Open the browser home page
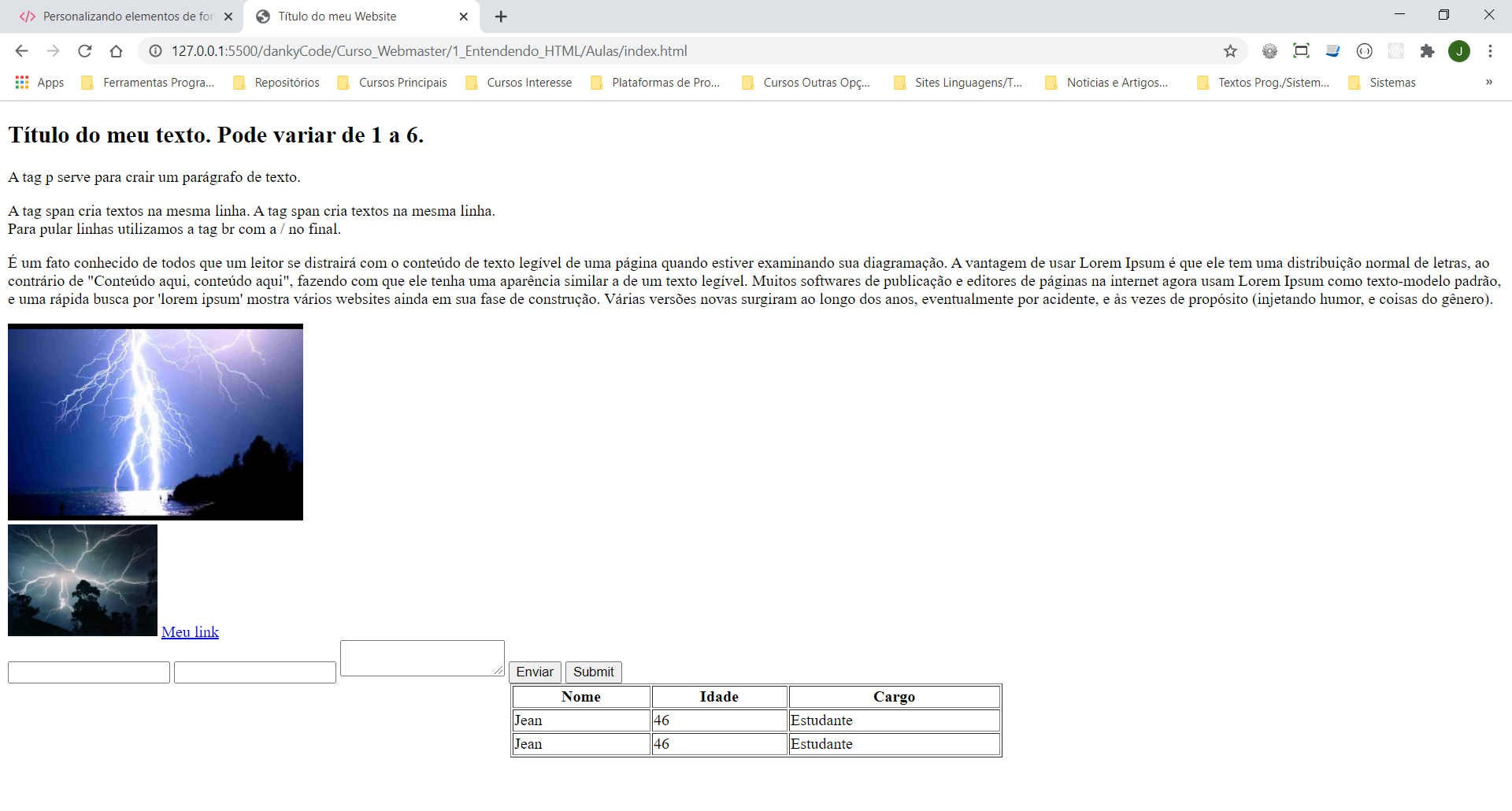This screenshot has width=1512, height=811. coord(116,51)
